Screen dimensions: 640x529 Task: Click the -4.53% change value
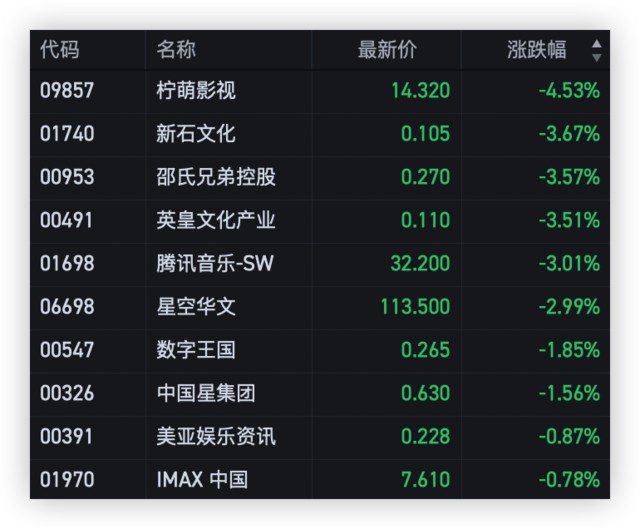[x=569, y=91]
